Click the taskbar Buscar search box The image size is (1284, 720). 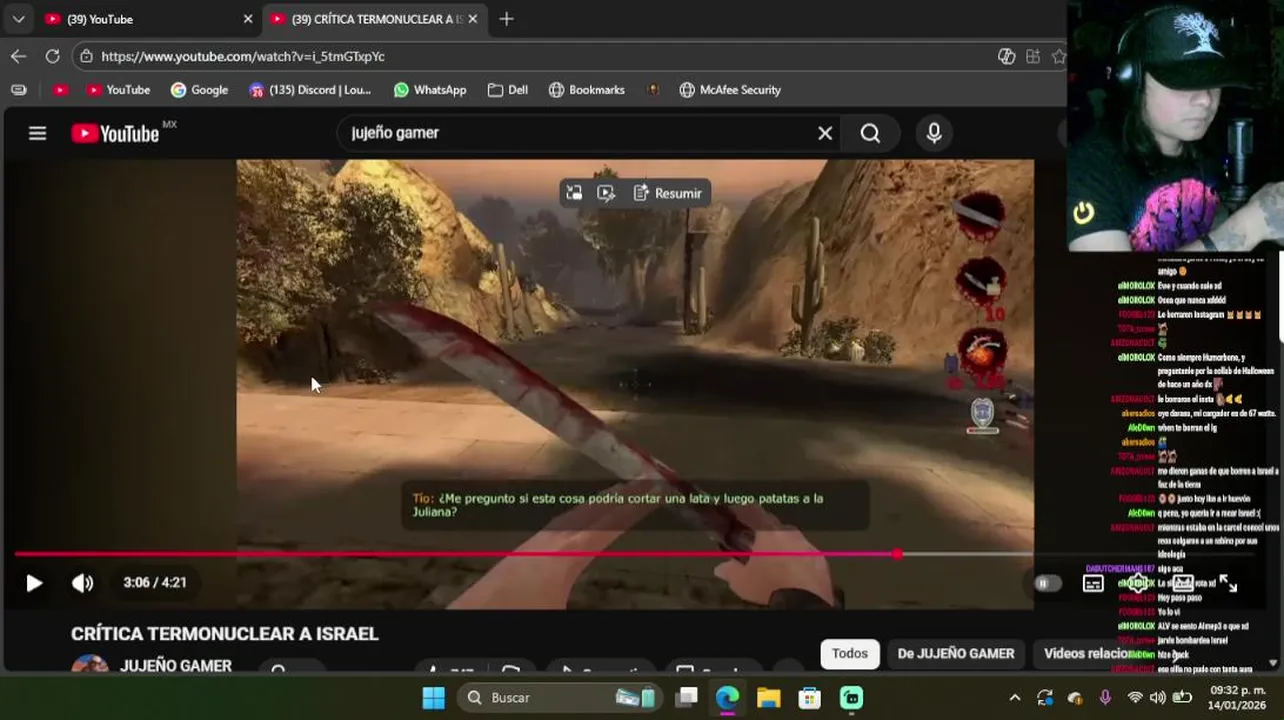point(560,698)
